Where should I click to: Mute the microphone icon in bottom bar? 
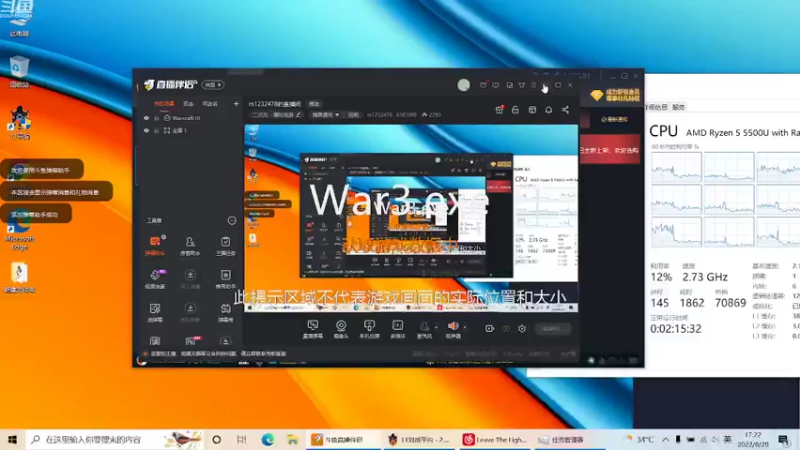click(424, 327)
